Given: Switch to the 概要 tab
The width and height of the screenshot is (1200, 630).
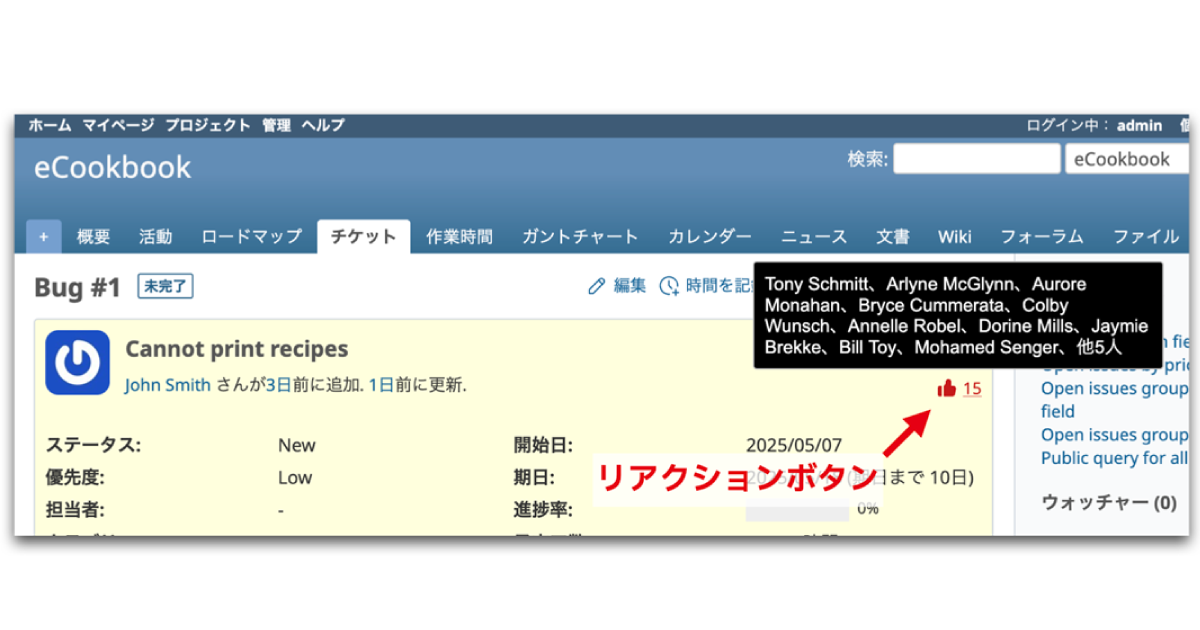Looking at the screenshot, I should click(x=94, y=237).
